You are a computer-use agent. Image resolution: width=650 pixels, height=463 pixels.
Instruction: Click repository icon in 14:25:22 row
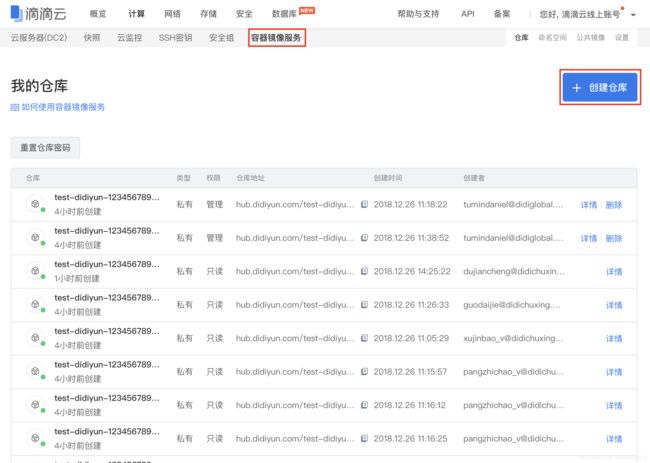tap(36, 271)
